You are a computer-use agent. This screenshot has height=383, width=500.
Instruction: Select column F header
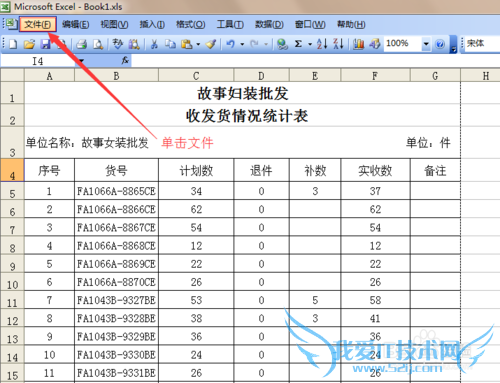(375, 76)
